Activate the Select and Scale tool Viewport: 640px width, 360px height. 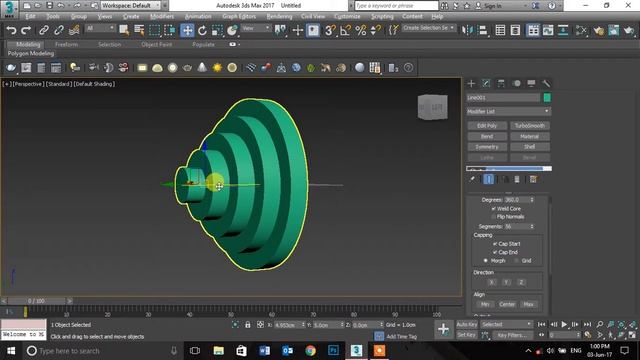(217, 30)
